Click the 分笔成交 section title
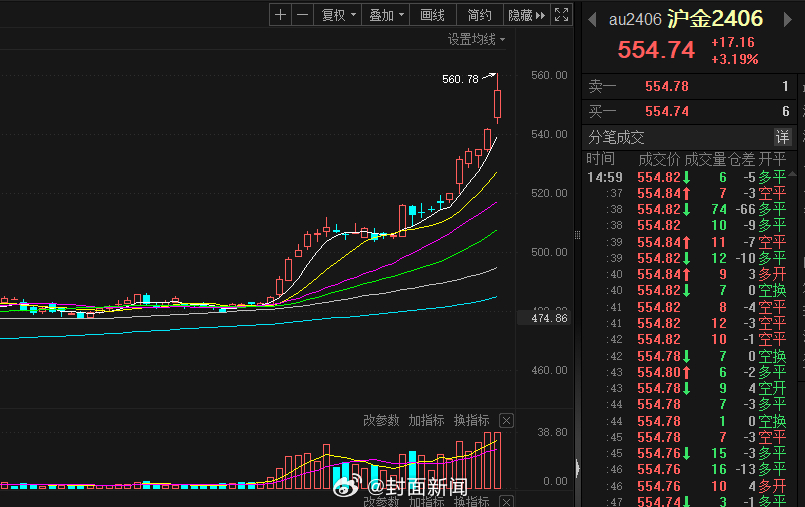Viewport: 805px width, 507px height. pyautogui.click(x=616, y=138)
